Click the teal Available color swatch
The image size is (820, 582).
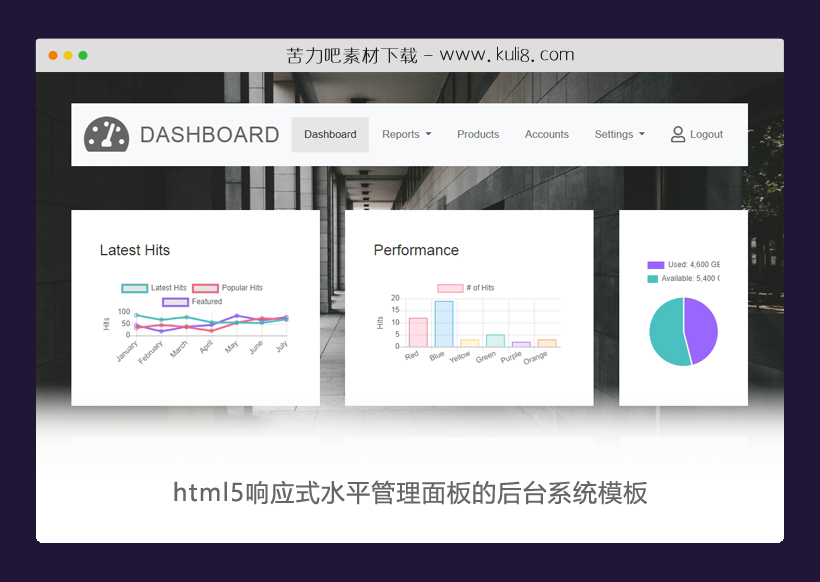[653, 278]
